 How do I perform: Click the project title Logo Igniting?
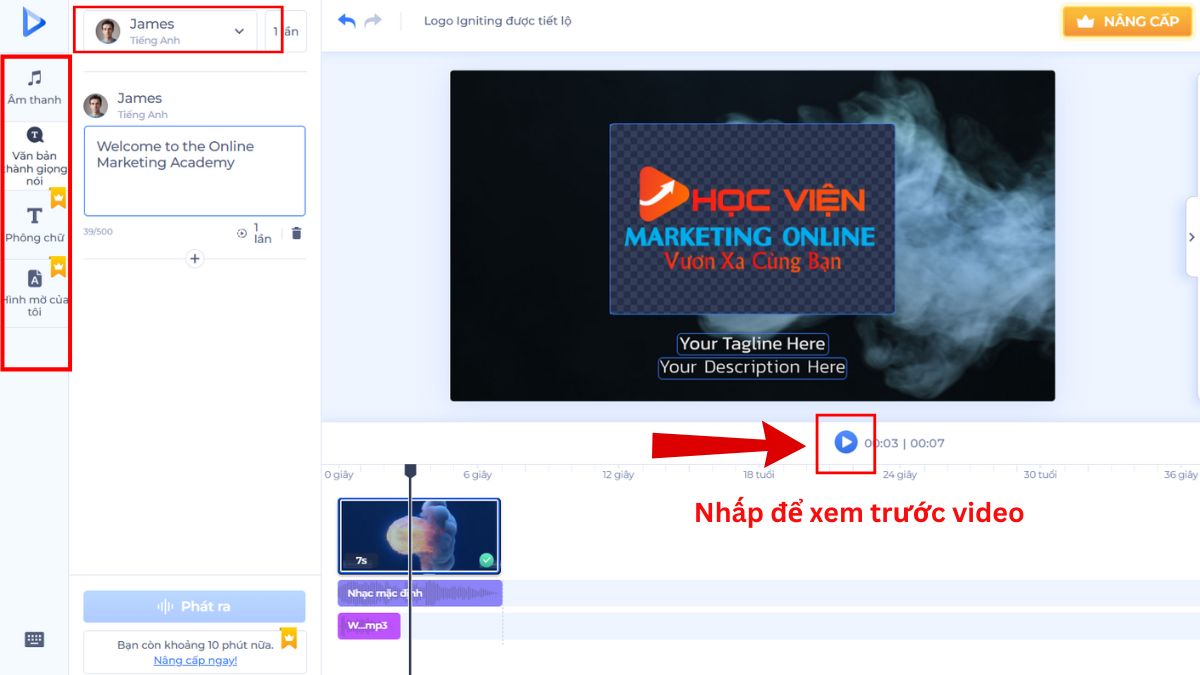497,21
